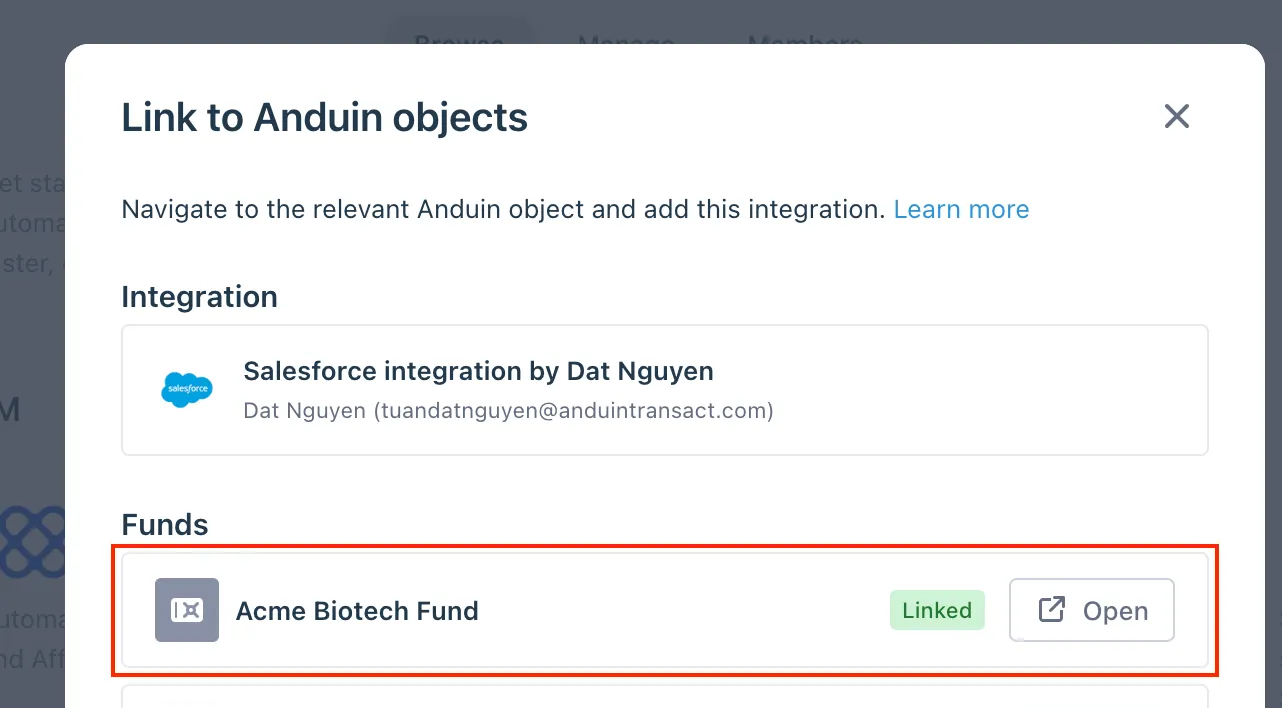Click the navigate-to-object instruction text
This screenshot has width=1282, height=708.
click(503, 209)
